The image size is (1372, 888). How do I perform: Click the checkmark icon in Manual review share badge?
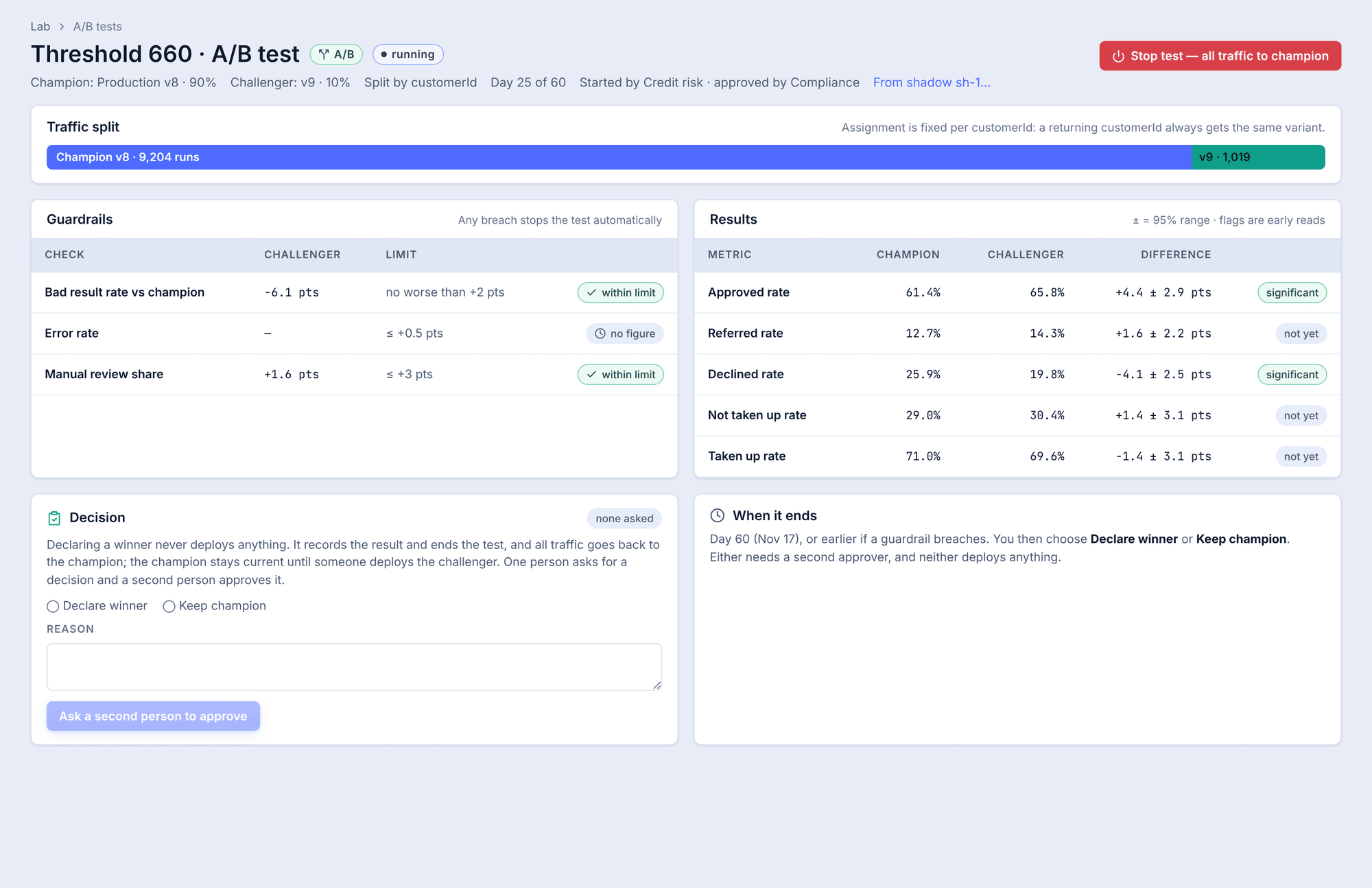pos(591,375)
